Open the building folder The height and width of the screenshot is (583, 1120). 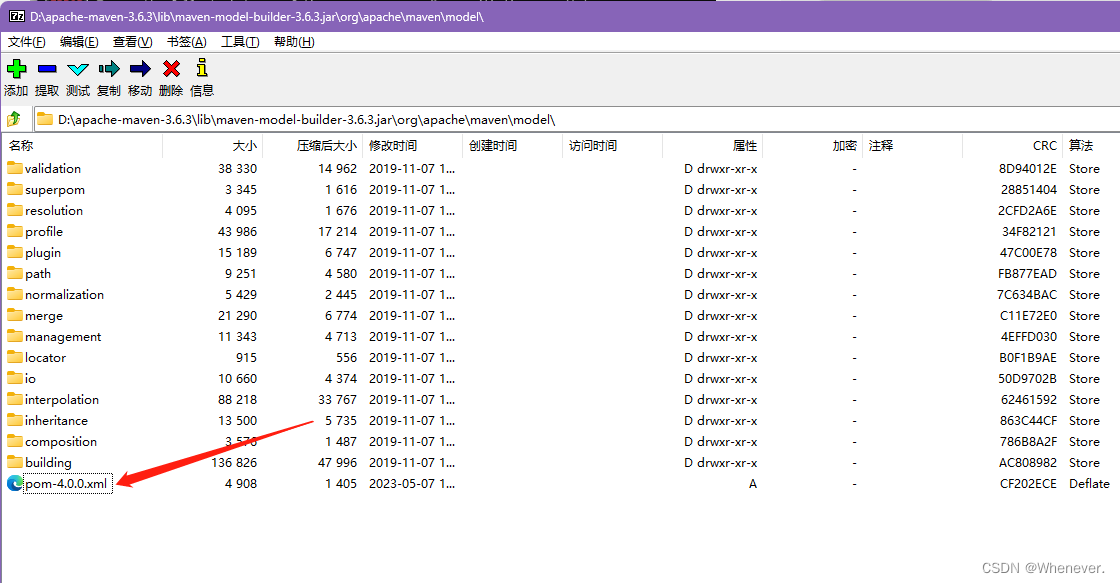pos(44,462)
